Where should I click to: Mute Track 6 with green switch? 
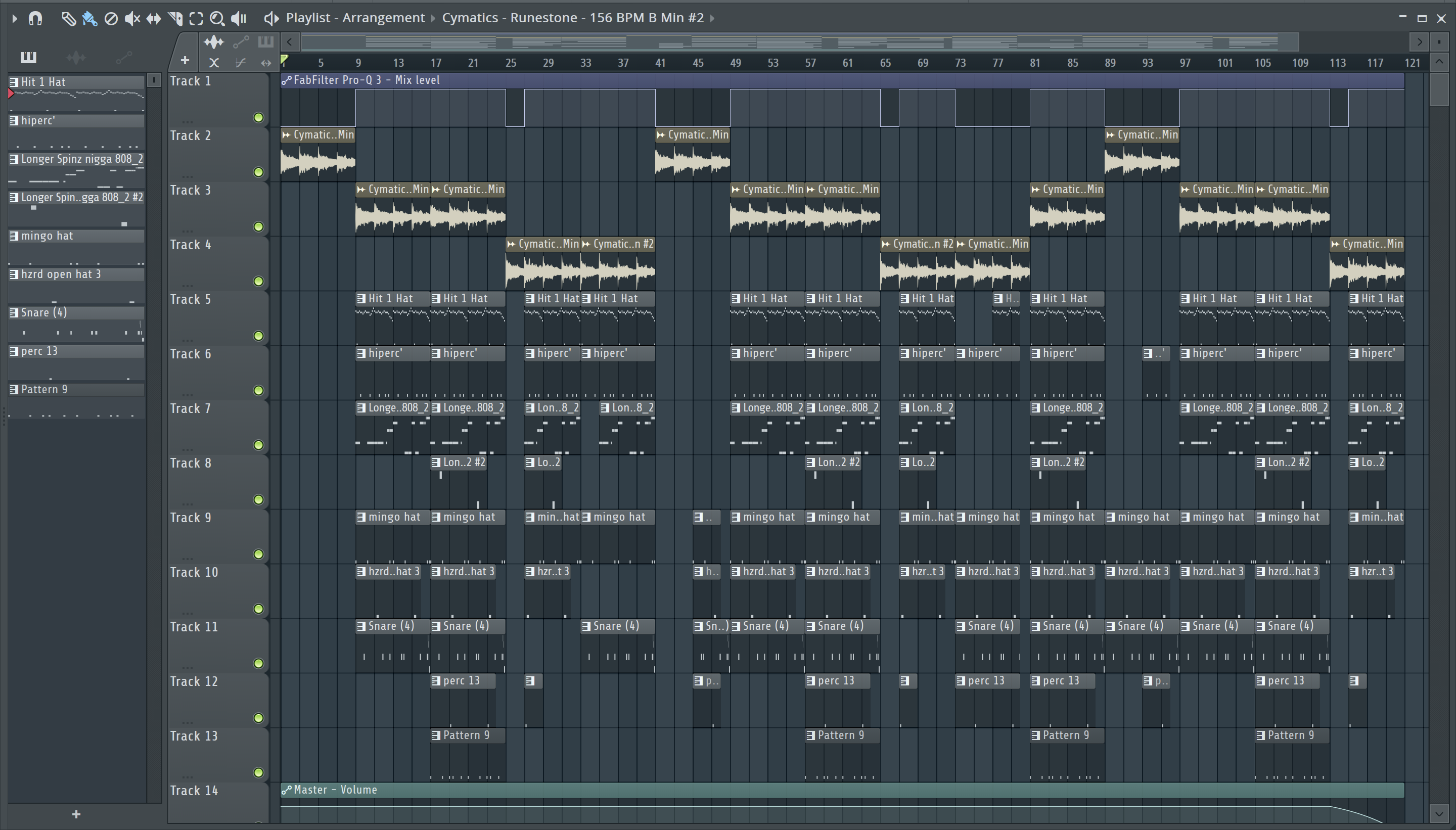[258, 391]
